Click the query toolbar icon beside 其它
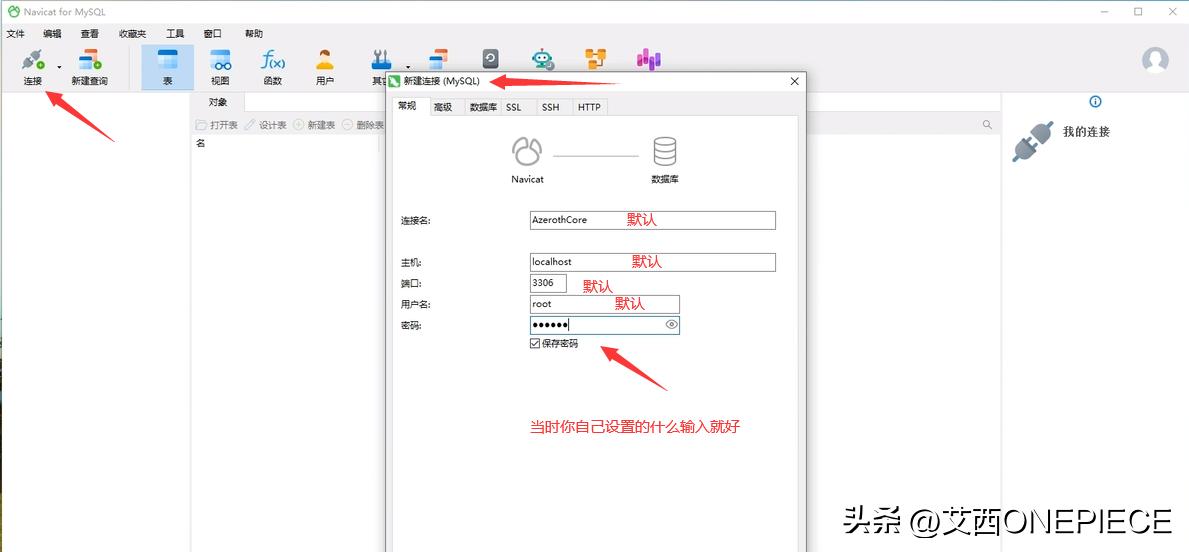 click(438, 59)
